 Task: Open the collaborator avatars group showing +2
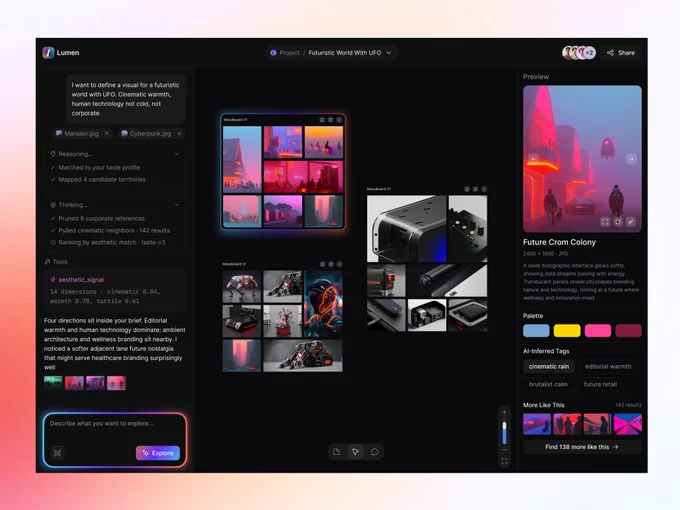579,52
